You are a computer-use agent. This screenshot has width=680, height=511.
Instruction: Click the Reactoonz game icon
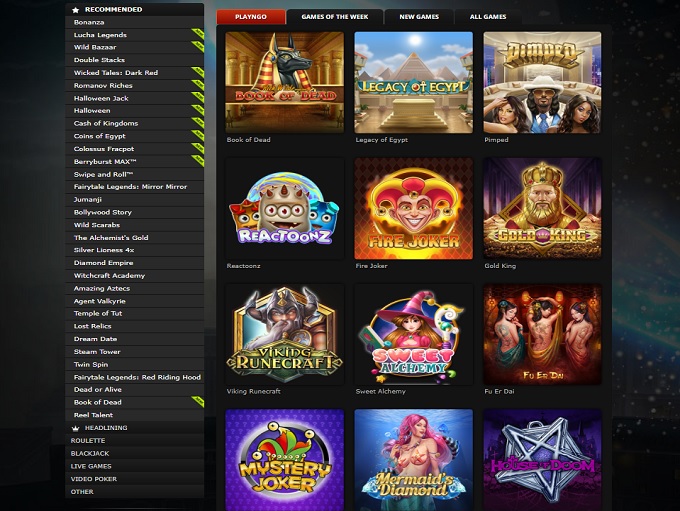click(x=284, y=208)
